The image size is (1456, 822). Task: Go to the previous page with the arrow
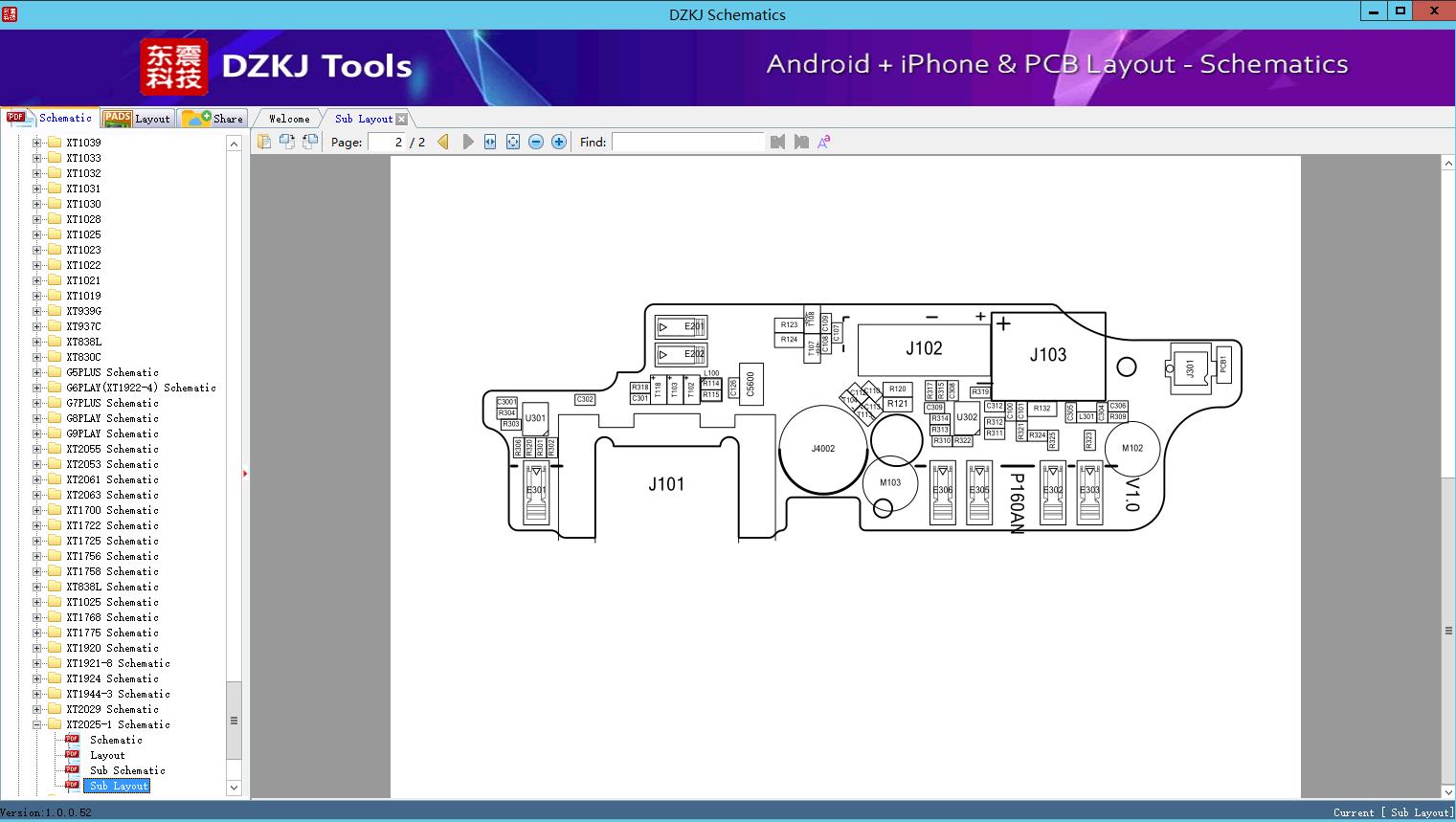443,142
